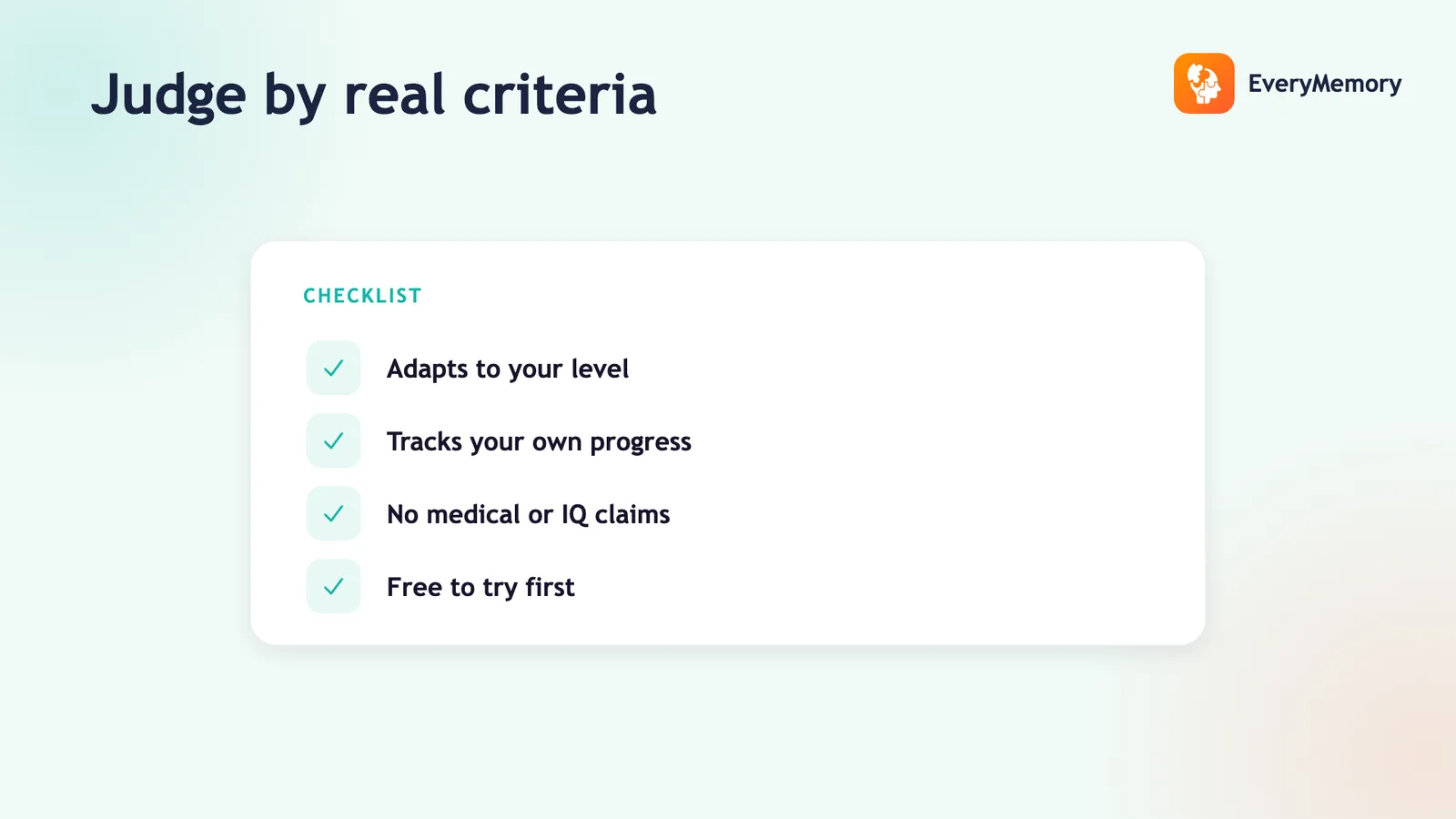Image resolution: width=1456 pixels, height=819 pixels.
Task: Click the word "progress" in the checklist
Action: point(641,443)
